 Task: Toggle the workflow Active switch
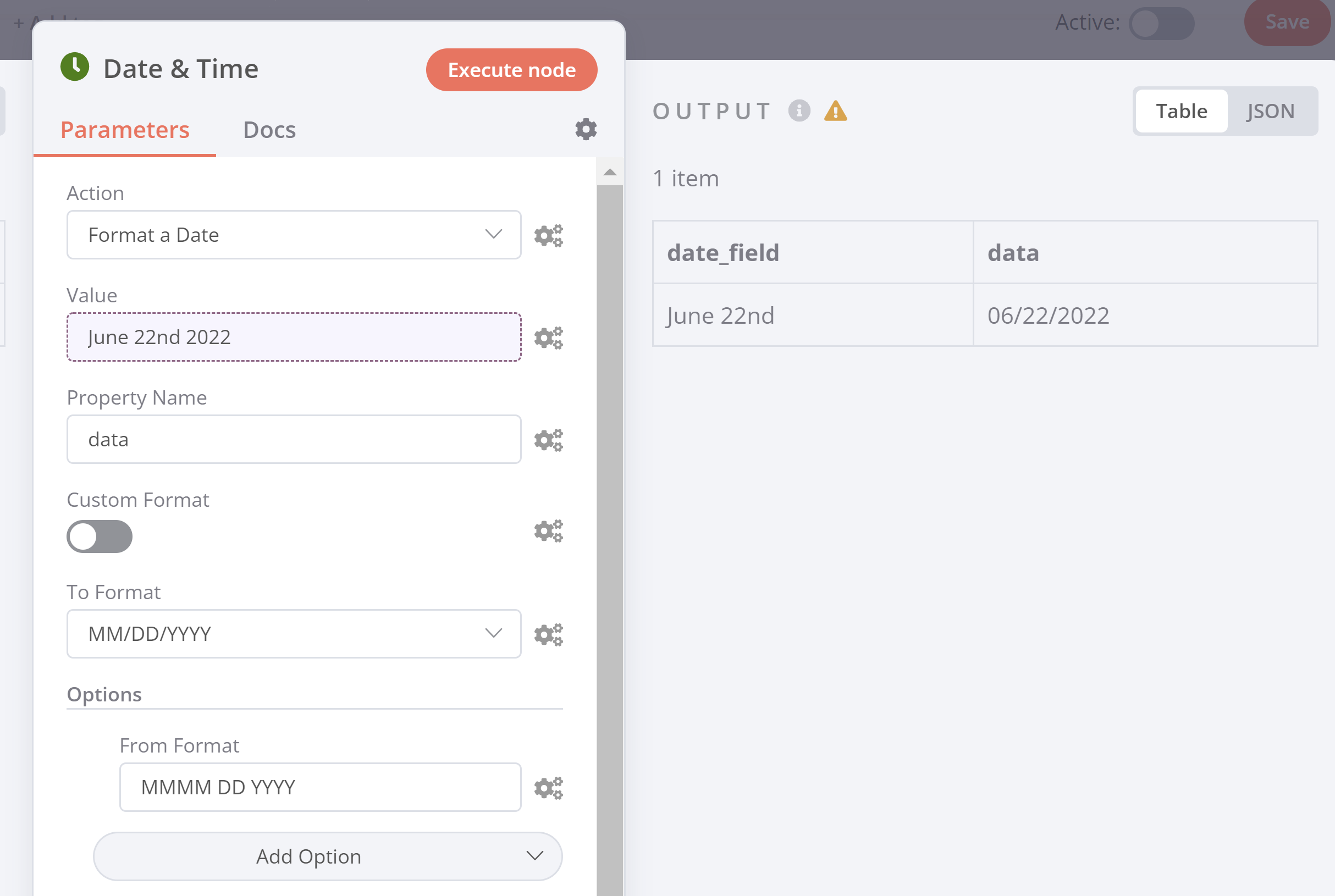pyautogui.click(x=1161, y=24)
